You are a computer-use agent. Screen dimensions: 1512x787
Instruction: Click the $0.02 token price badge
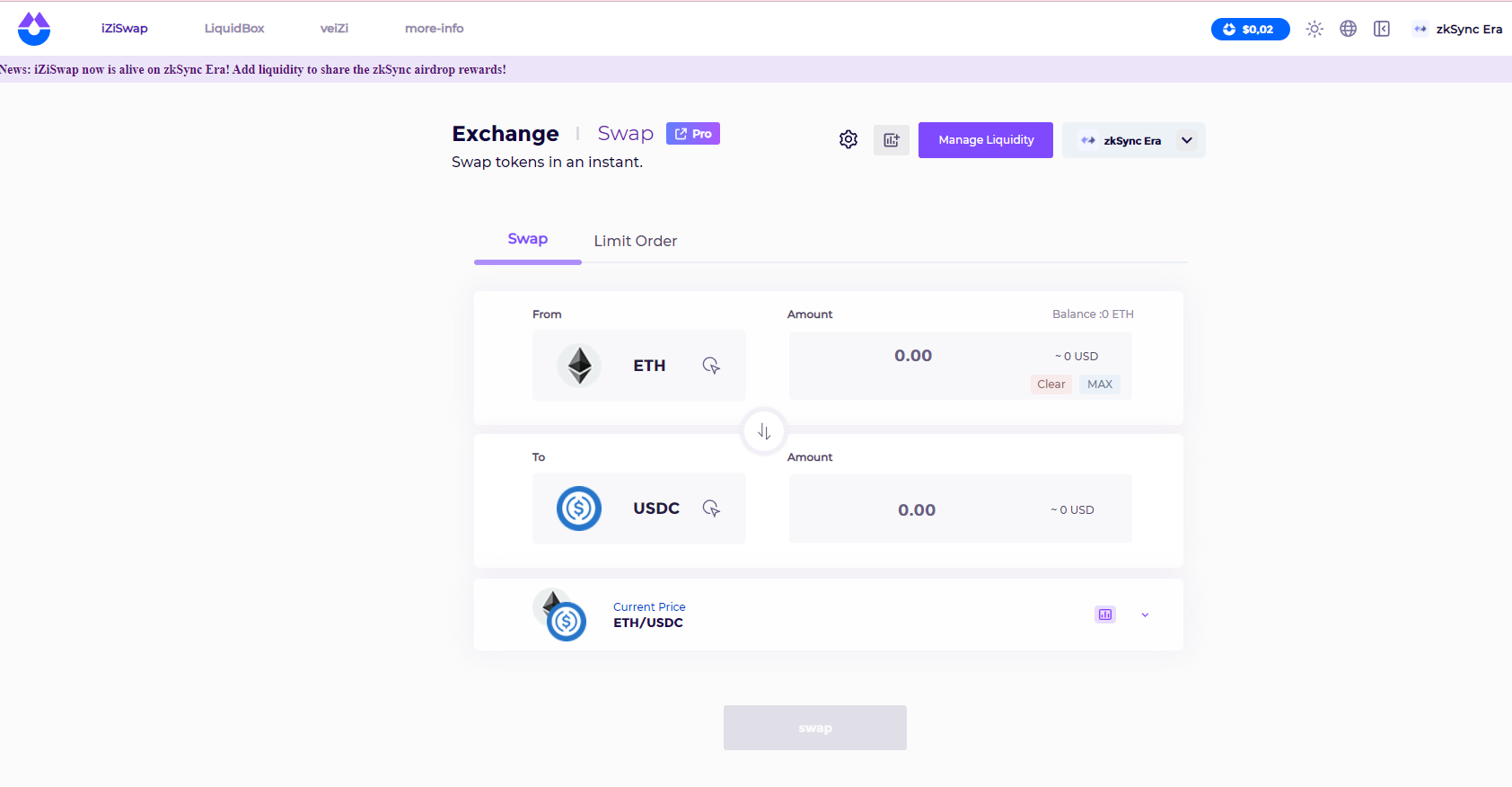pyautogui.click(x=1250, y=30)
